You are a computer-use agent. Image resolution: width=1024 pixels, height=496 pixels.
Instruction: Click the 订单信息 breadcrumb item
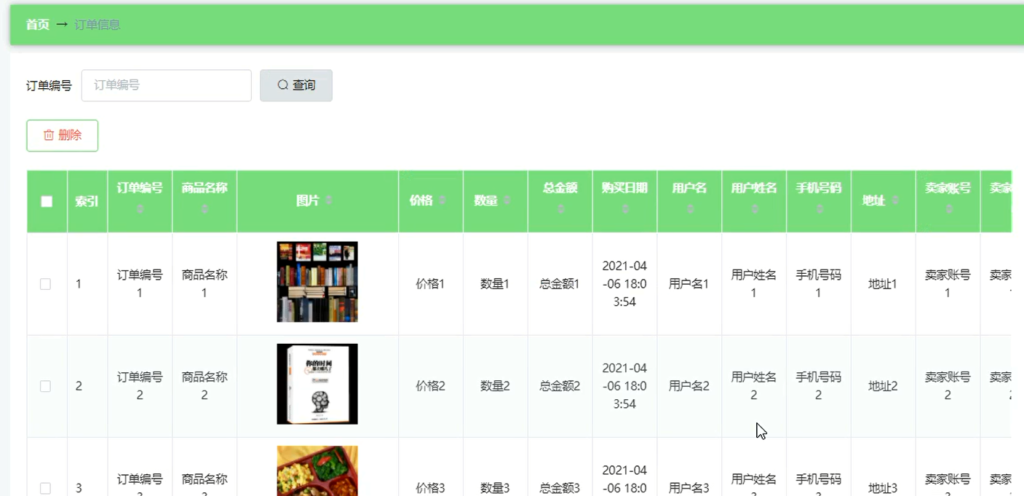coord(97,25)
